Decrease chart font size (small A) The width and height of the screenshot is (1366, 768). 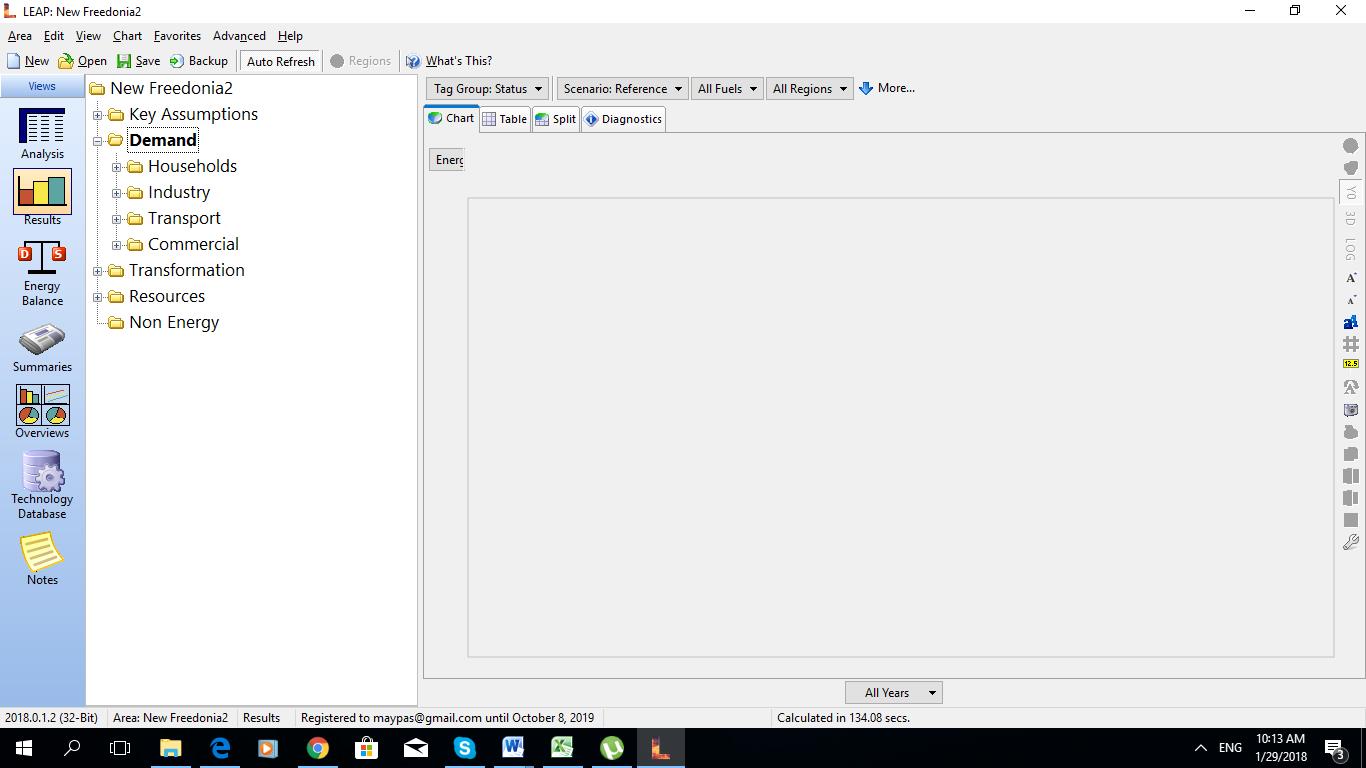tap(1351, 300)
